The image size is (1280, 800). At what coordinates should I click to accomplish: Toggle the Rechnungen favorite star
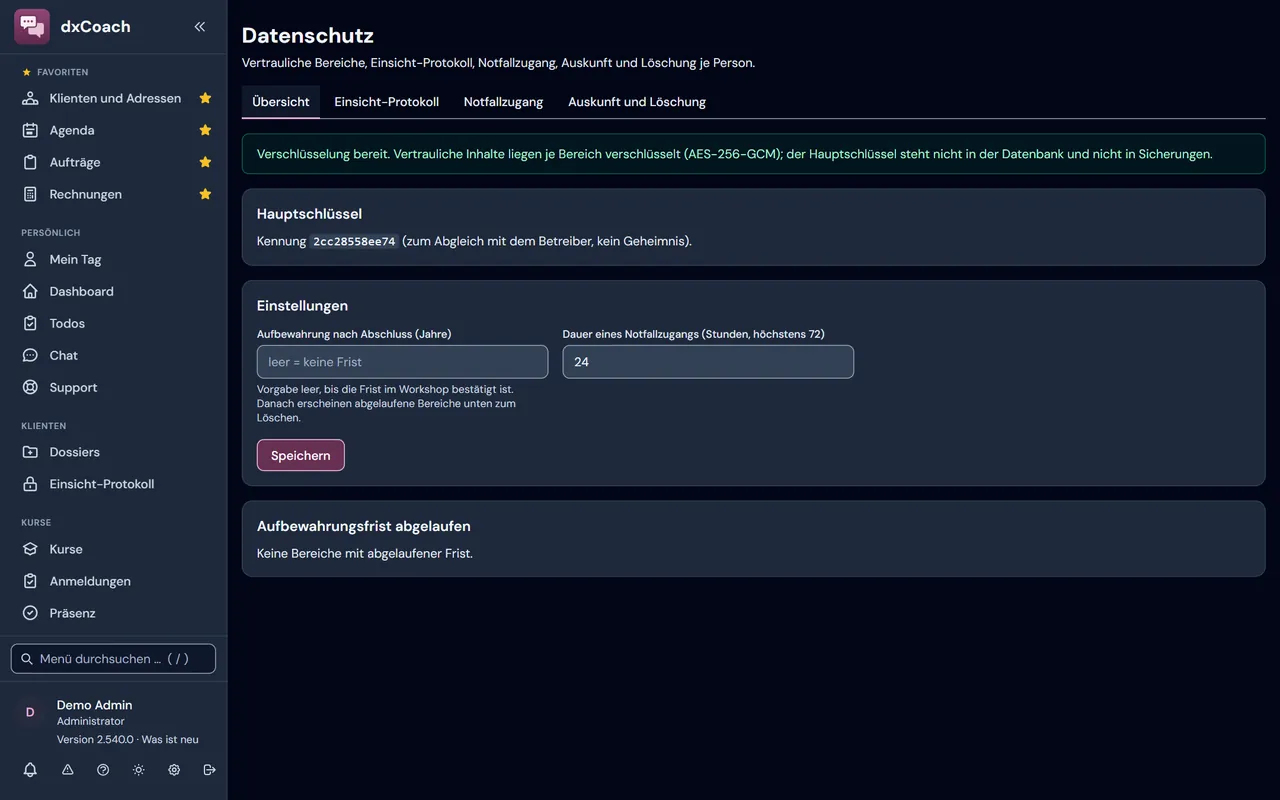click(205, 194)
